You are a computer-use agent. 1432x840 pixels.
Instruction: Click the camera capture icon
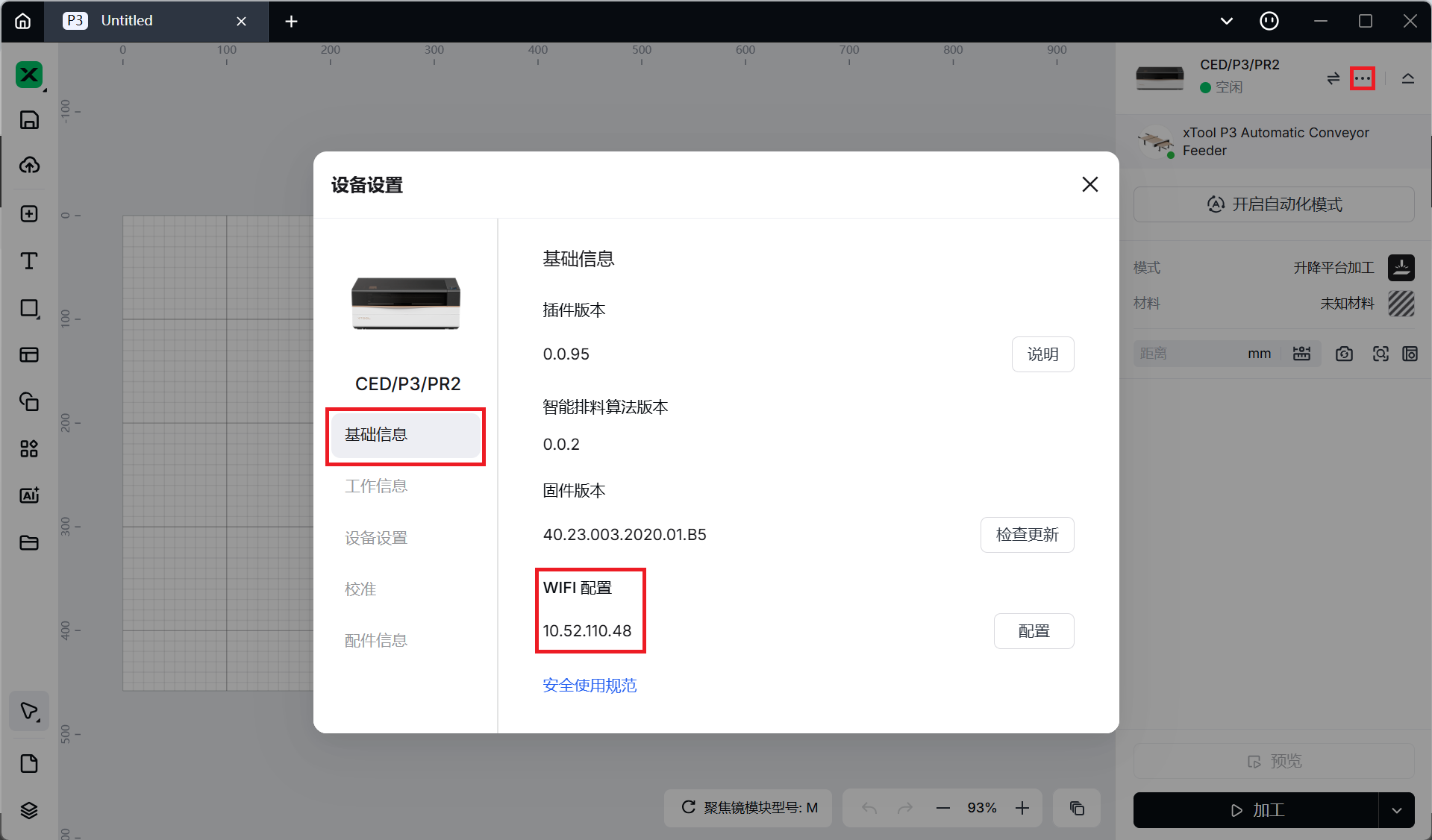click(1344, 354)
